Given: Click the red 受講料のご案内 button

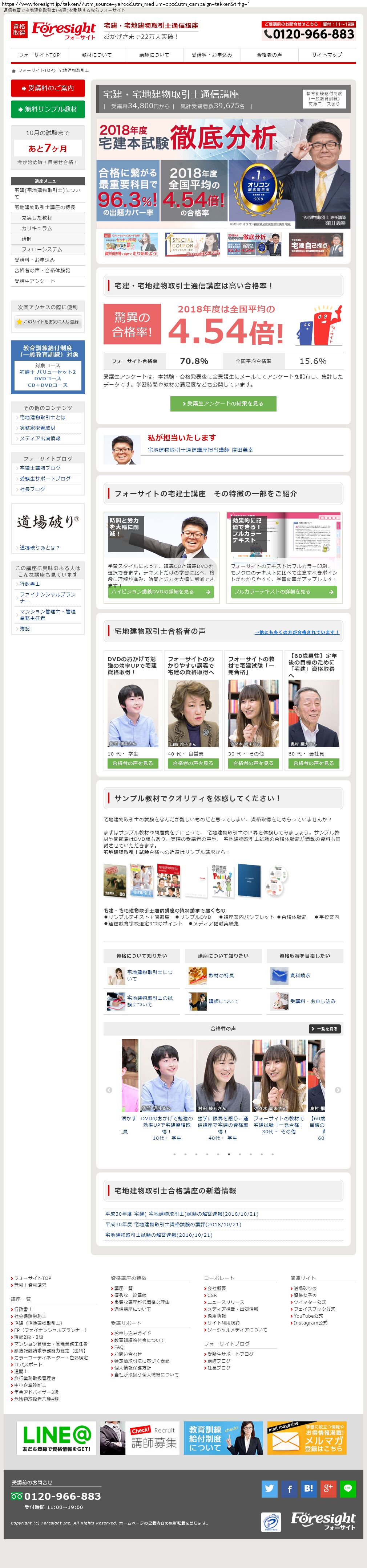Looking at the screenshot, I should pos(48,88).
